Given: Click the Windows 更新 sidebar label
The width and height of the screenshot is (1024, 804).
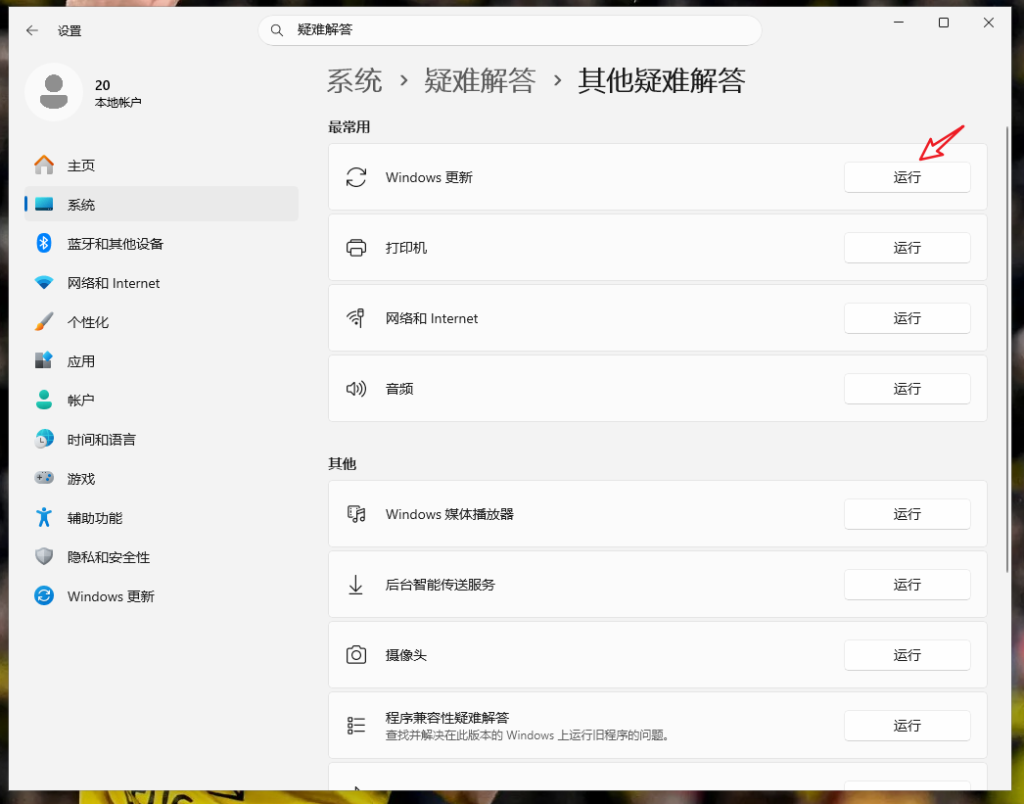Looking at the screenshot, I should pyautogui.click(x=111, y=596).
